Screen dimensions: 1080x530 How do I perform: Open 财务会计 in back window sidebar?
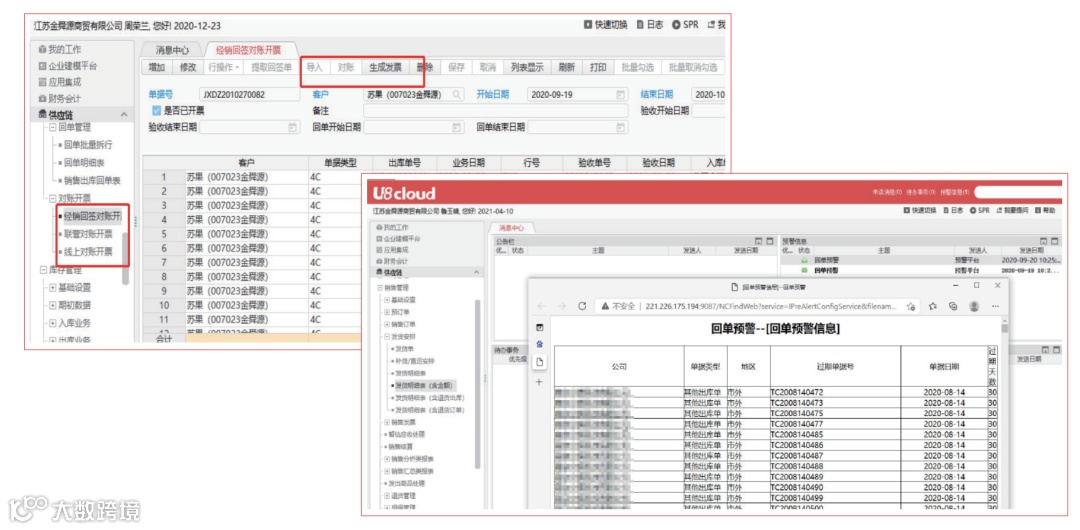click(x=61, y=99)
